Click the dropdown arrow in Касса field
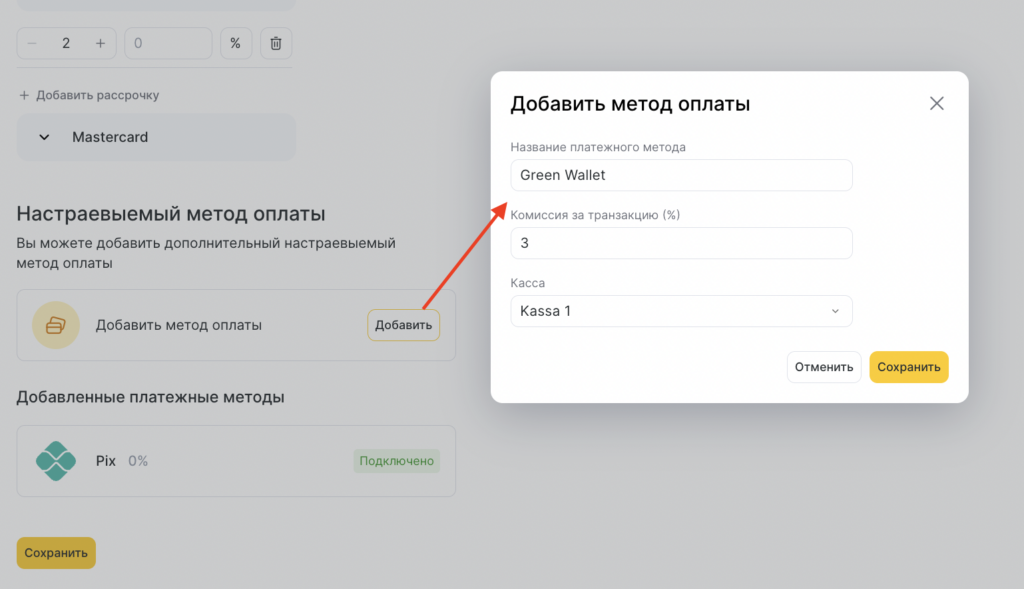The width and height of the screenshot is (1024, 589). pyautogui.click(x=835, y=311)
